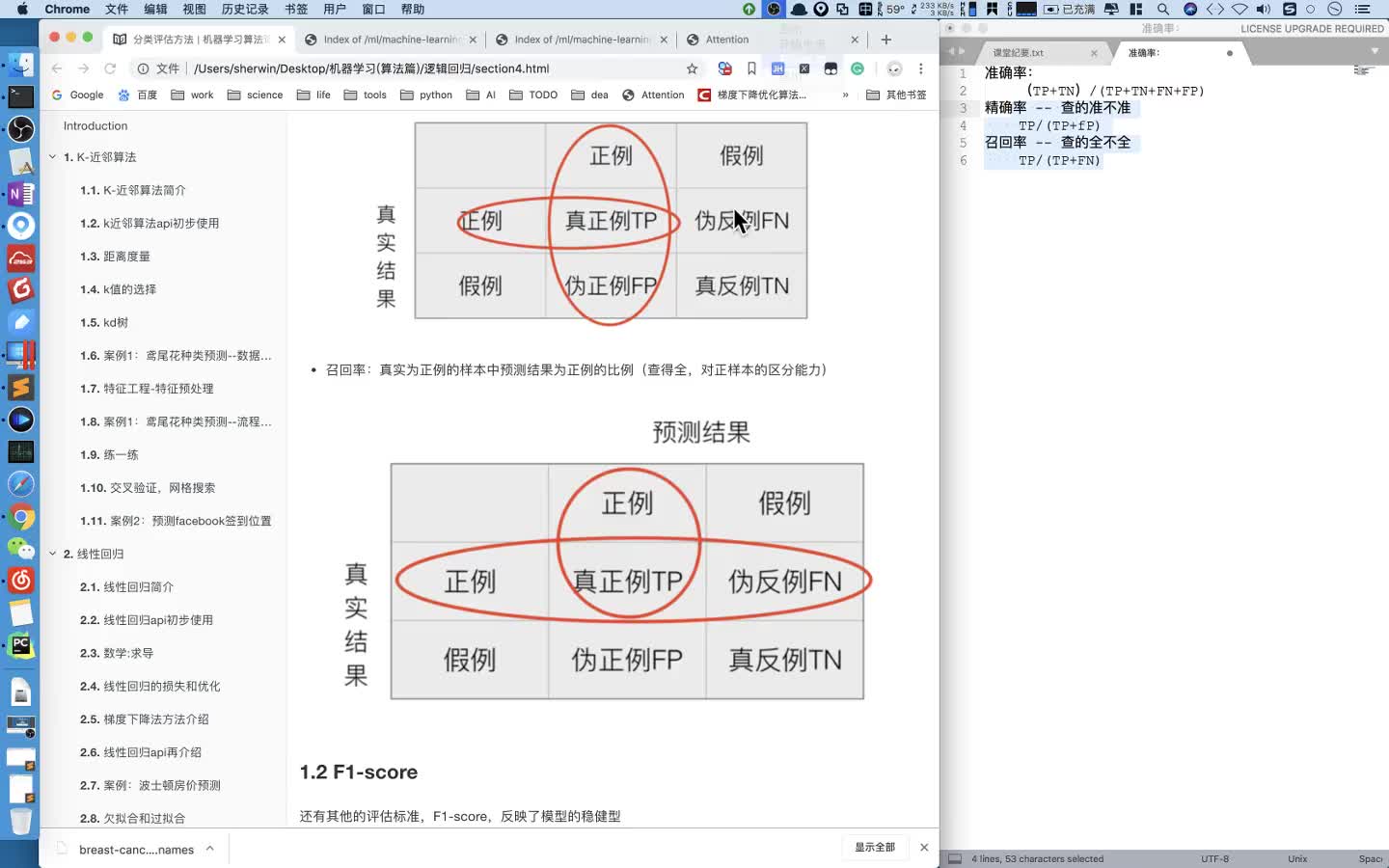The image size is (1389, 868).
Task: Open Terminal from the Dock
Action: [x=20, y=96]
